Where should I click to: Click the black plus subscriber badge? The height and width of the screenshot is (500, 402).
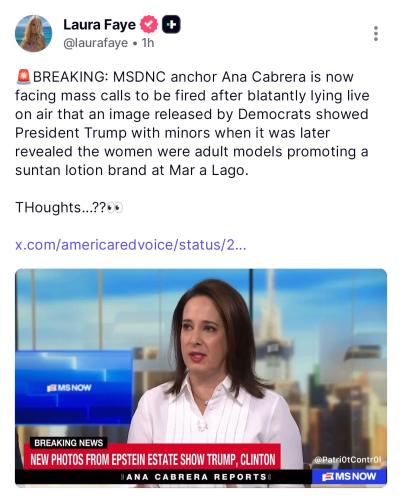[x=171, y=24]
